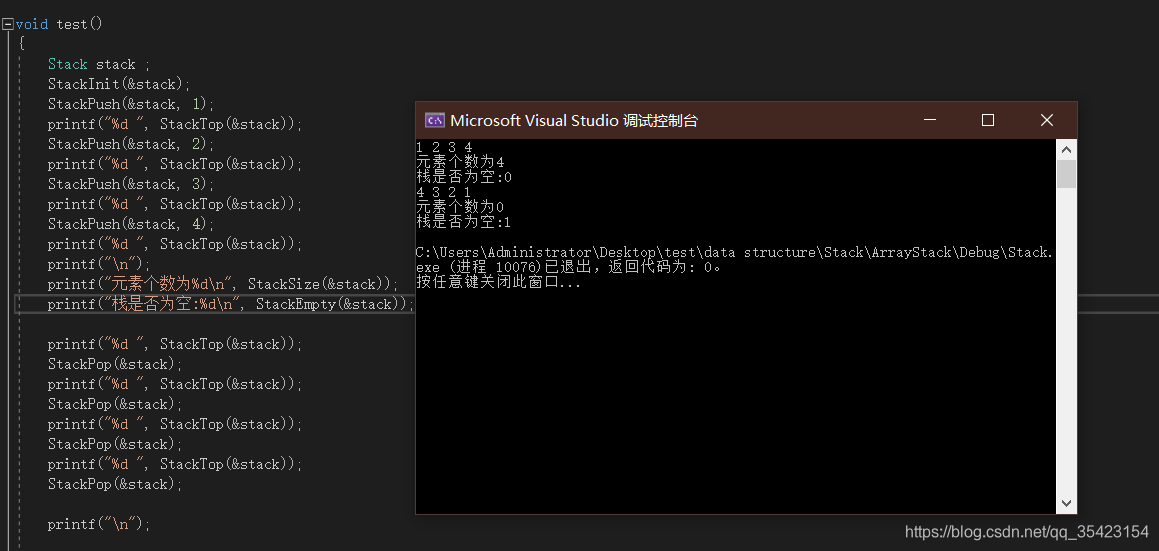The image size is (1159, 551).
Task: Click the '按任意键关闭此窗口...' console line
Action: point(499,283)
